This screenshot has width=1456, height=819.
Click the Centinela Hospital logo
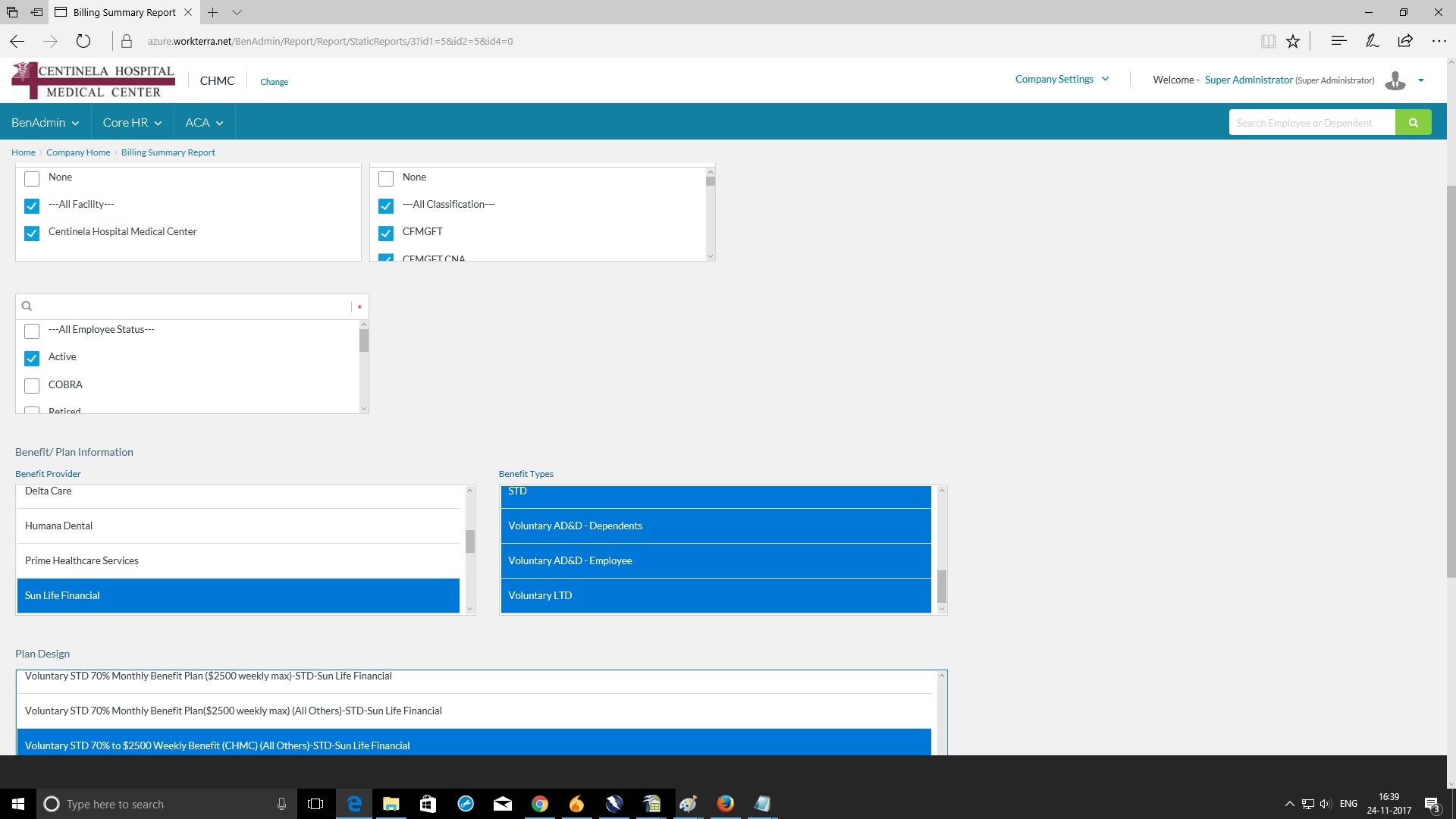[x=93, y=80]
